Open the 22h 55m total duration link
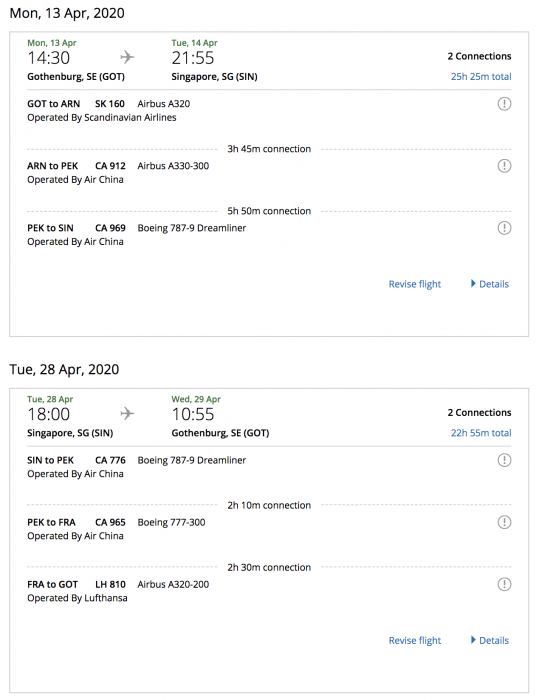The image size is (536, 700). (x=481, y=433)
